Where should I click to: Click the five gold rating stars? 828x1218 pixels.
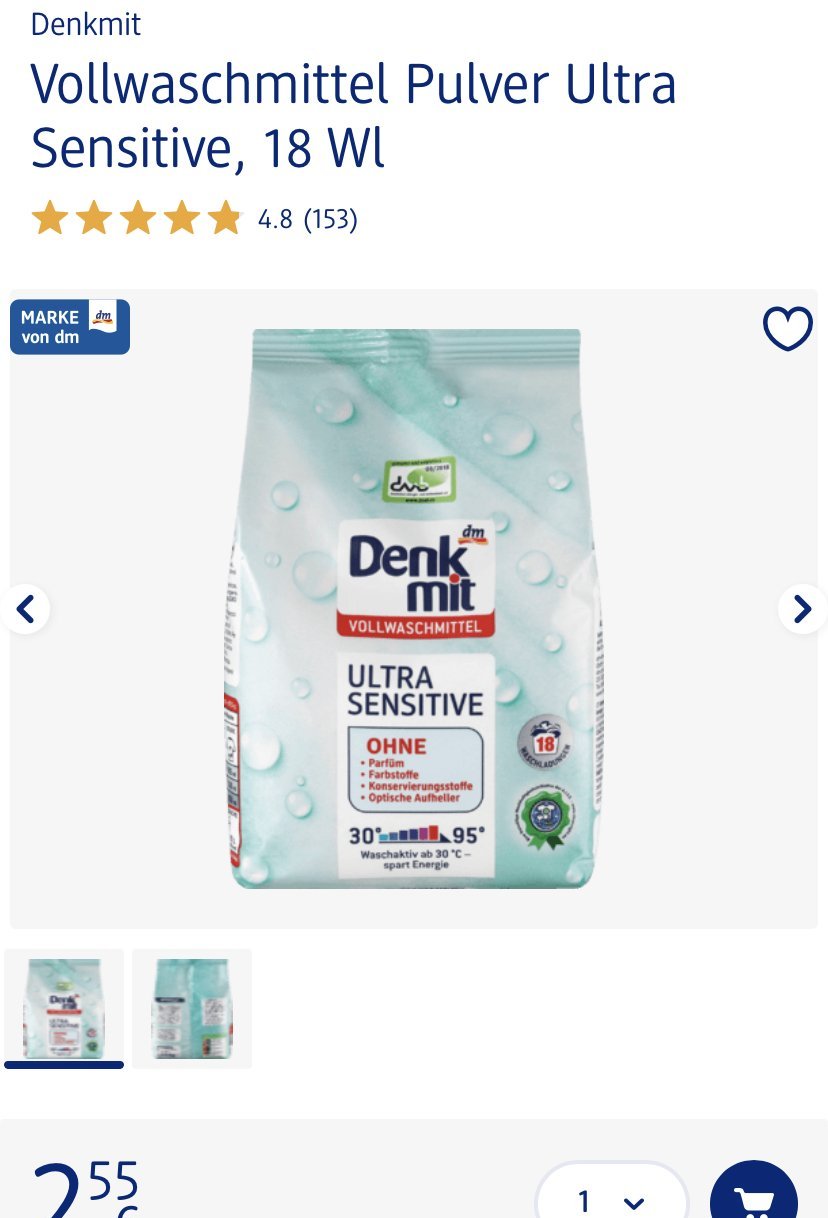137,218
